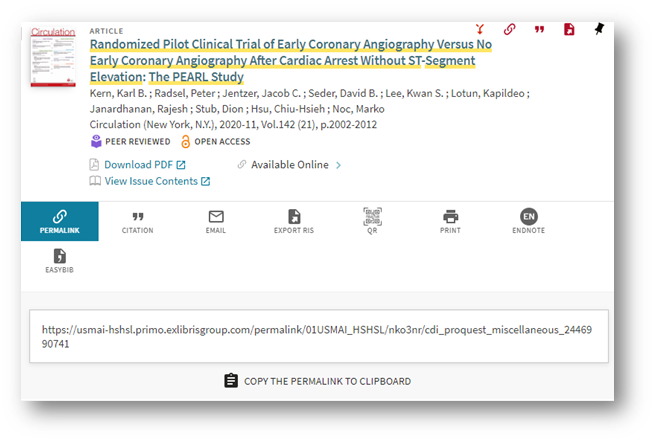Click the pin record icon

click(597, 29)
